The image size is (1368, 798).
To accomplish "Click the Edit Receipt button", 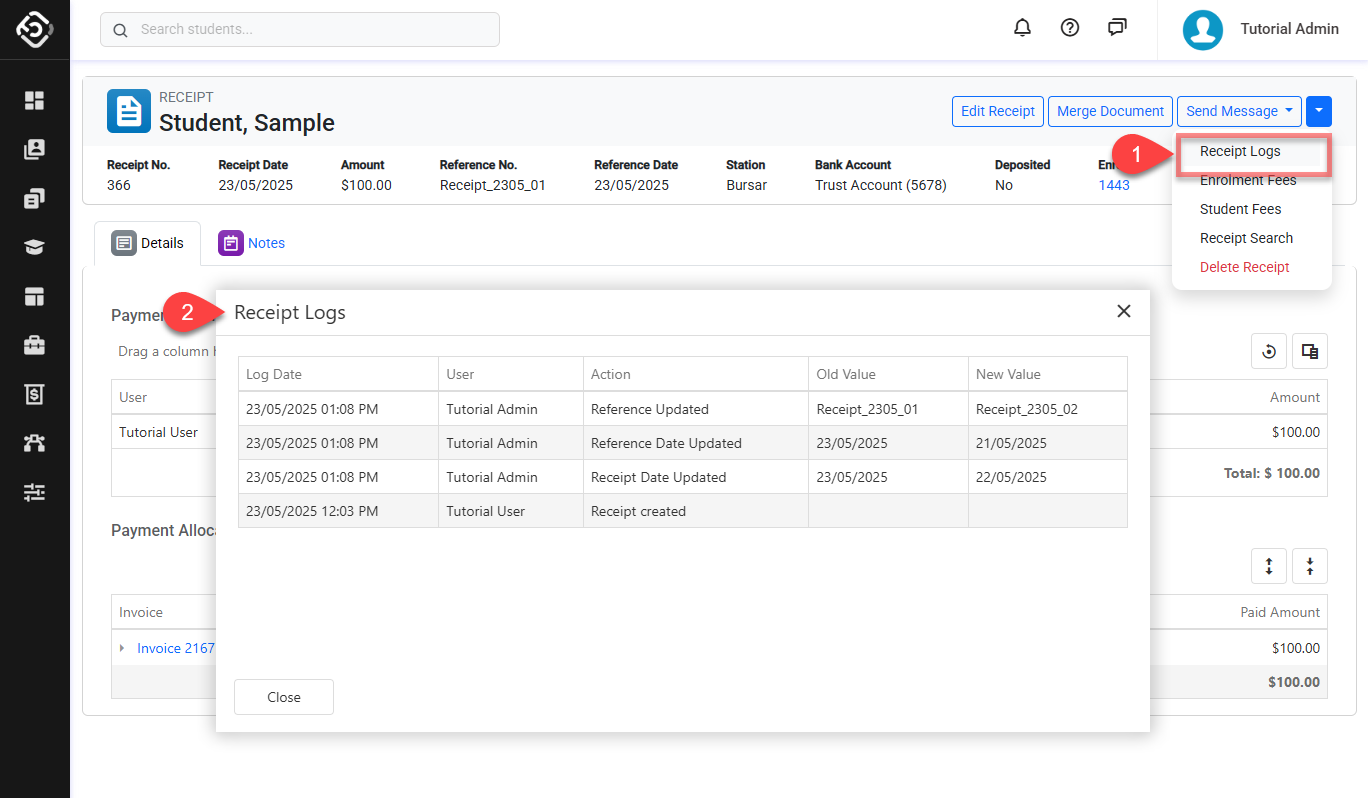I will tap(997, 111).
